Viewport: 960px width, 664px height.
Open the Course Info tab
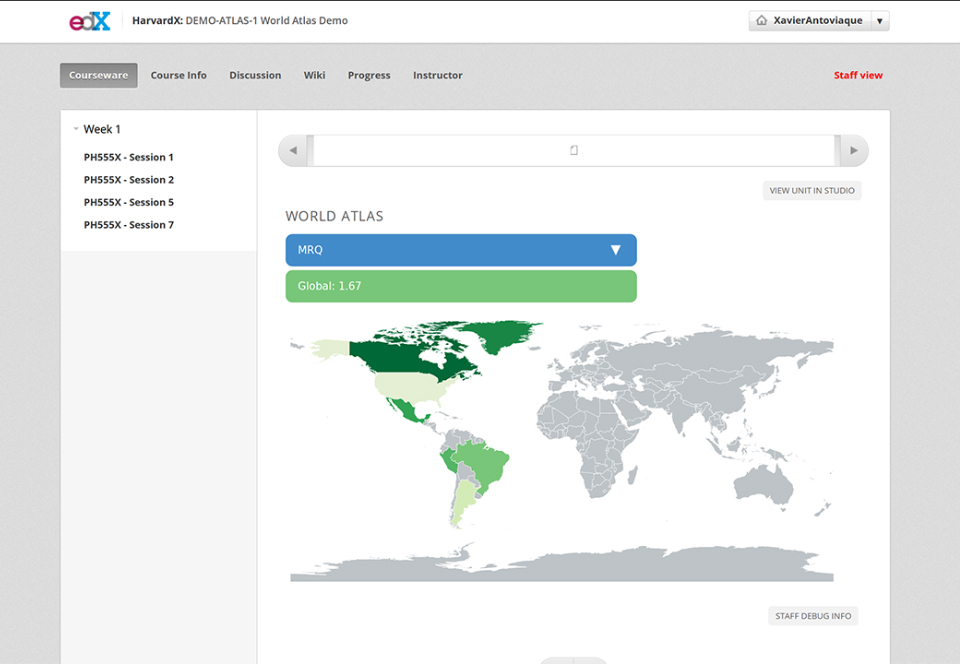(x=179, y=75)
